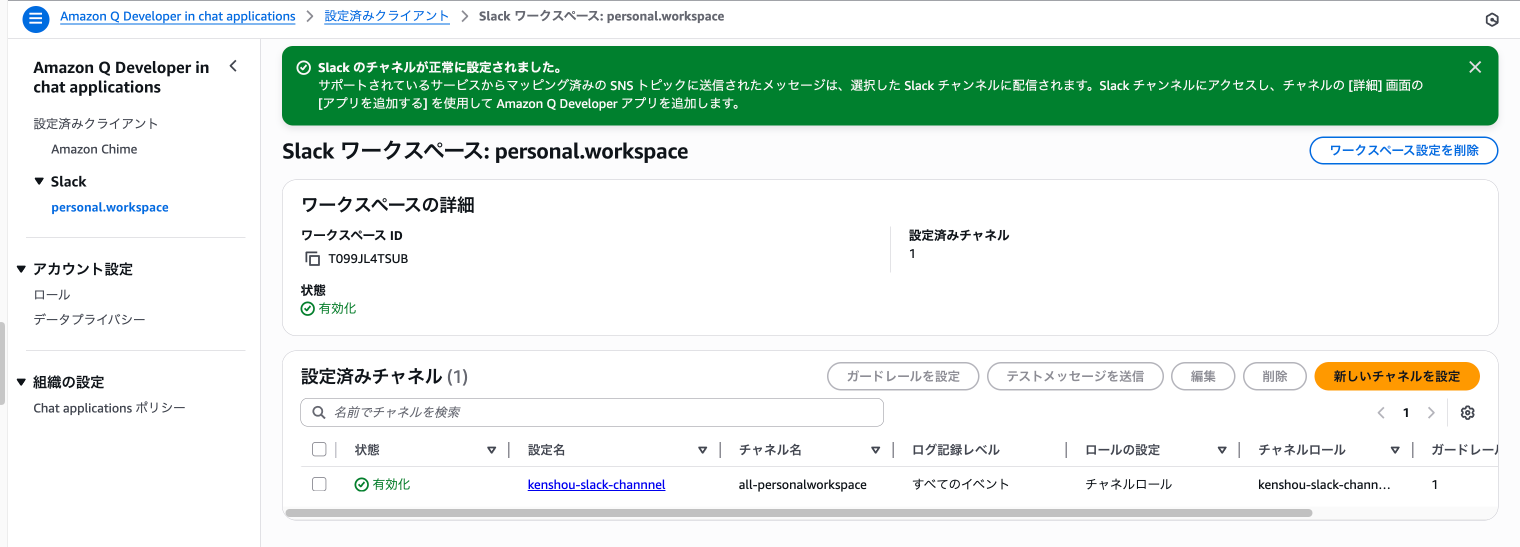Collapse the Slack section in sidebar
This screenshot has height=547, width=1520.
click(39, 182)
